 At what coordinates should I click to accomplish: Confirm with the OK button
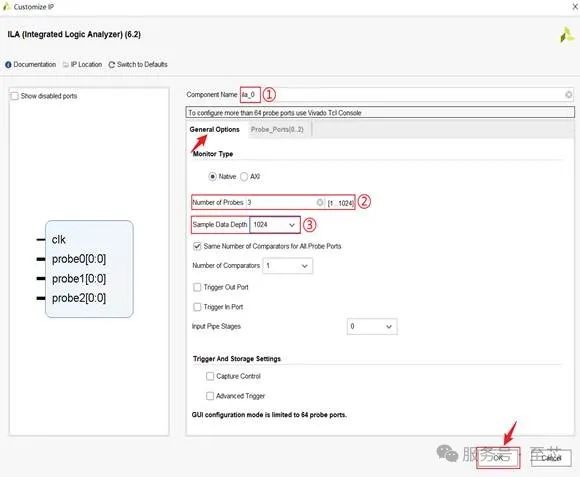pos(498,458)
